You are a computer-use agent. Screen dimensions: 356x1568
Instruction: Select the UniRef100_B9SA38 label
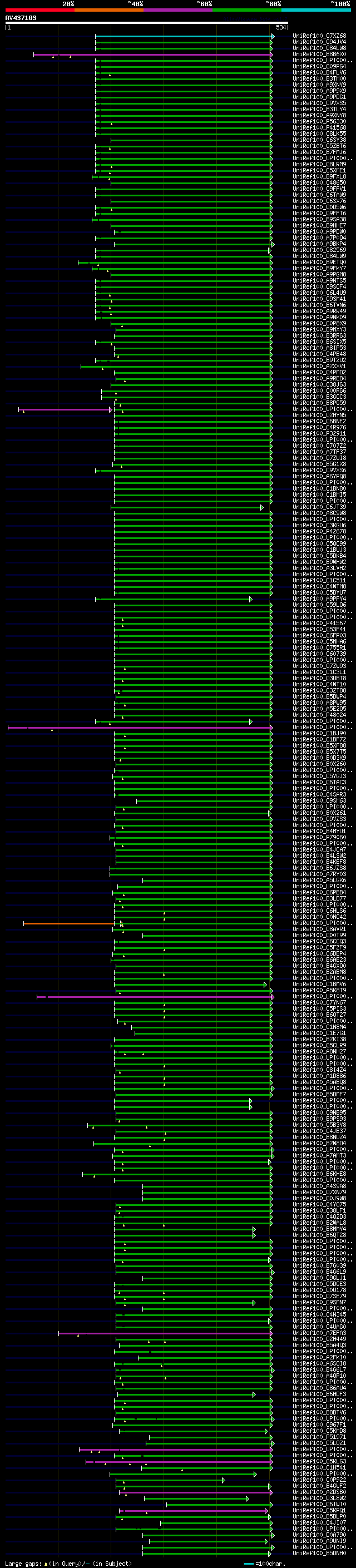pos(319,220)
